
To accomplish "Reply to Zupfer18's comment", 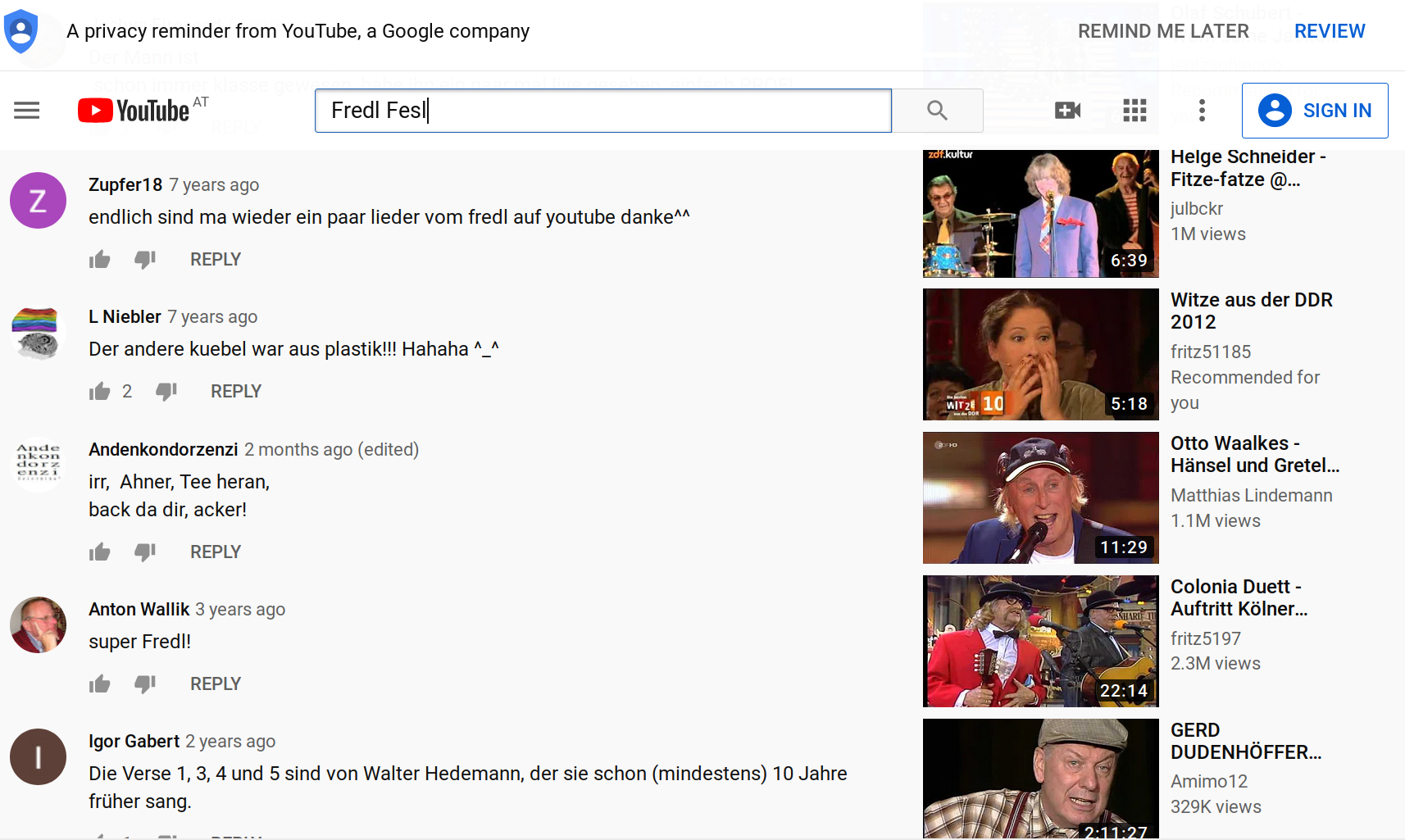I will 216,260.
